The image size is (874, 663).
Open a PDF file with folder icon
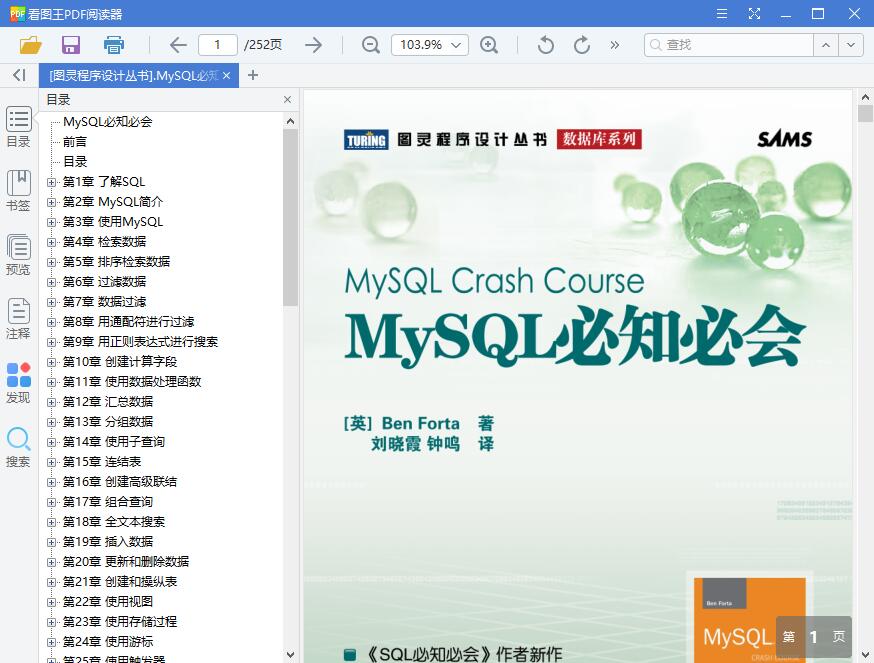(30, 45)
